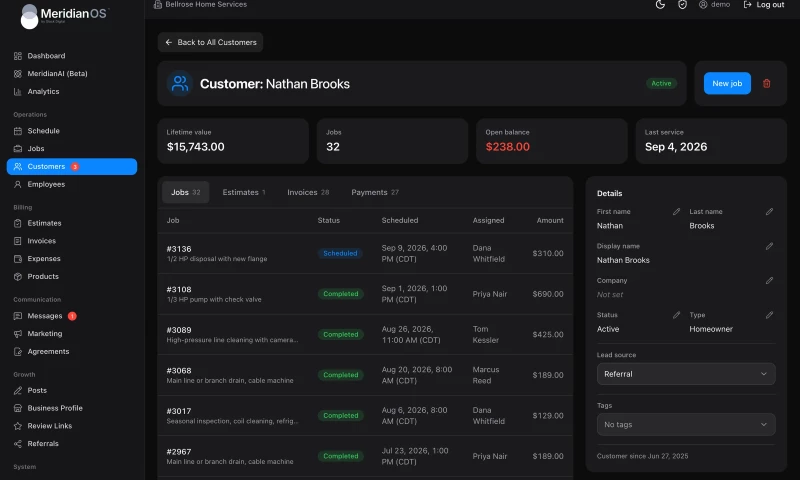Open the demo user account
This screenshot has height=480, width=800.
pos(714,5)
